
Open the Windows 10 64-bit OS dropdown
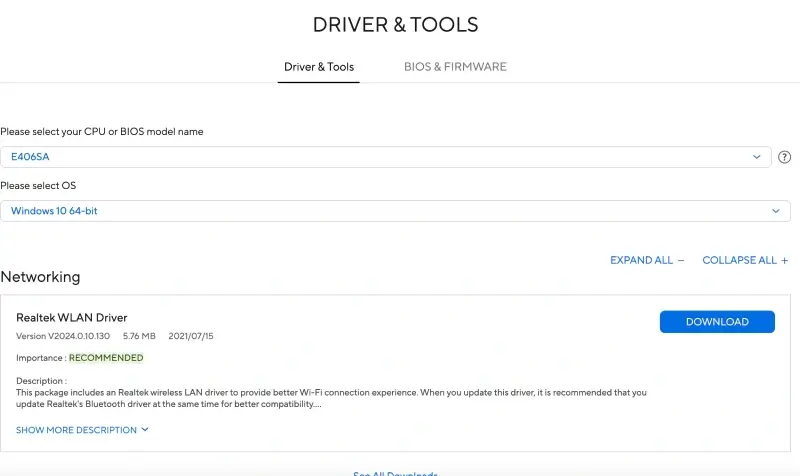[395, 211]
